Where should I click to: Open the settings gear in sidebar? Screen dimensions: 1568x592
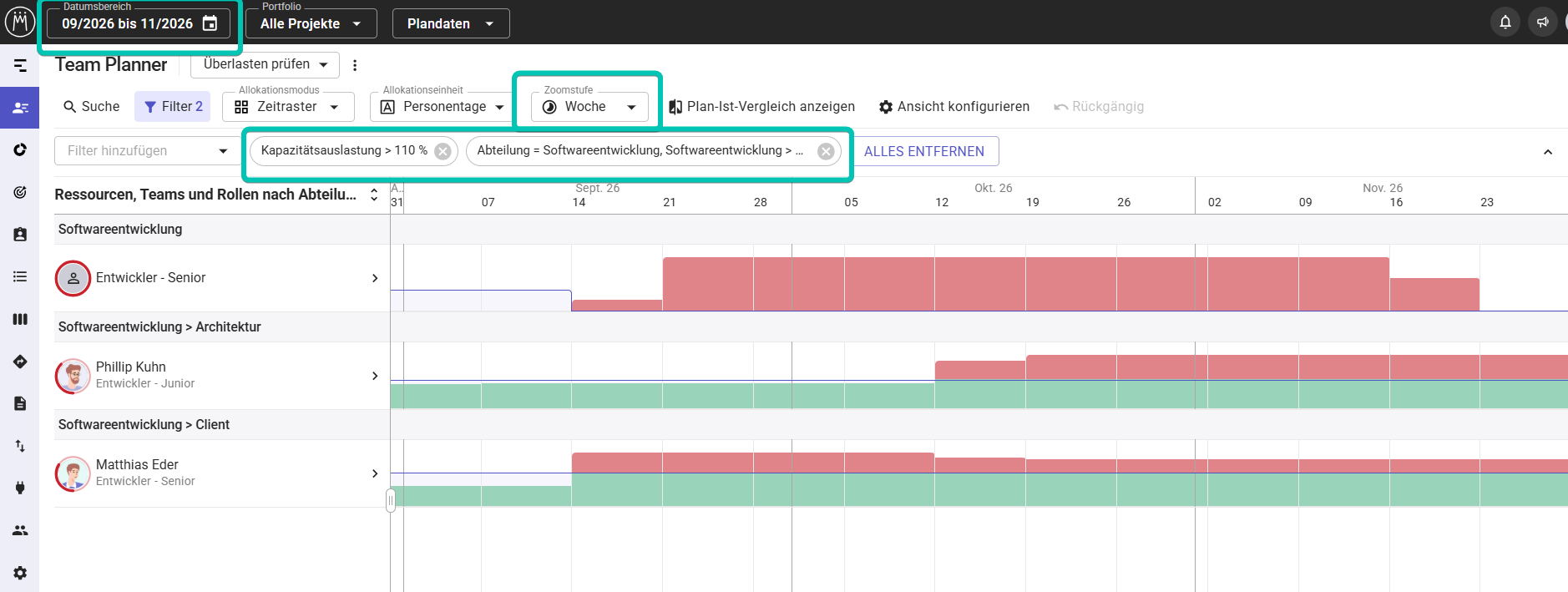pos(20,573)
